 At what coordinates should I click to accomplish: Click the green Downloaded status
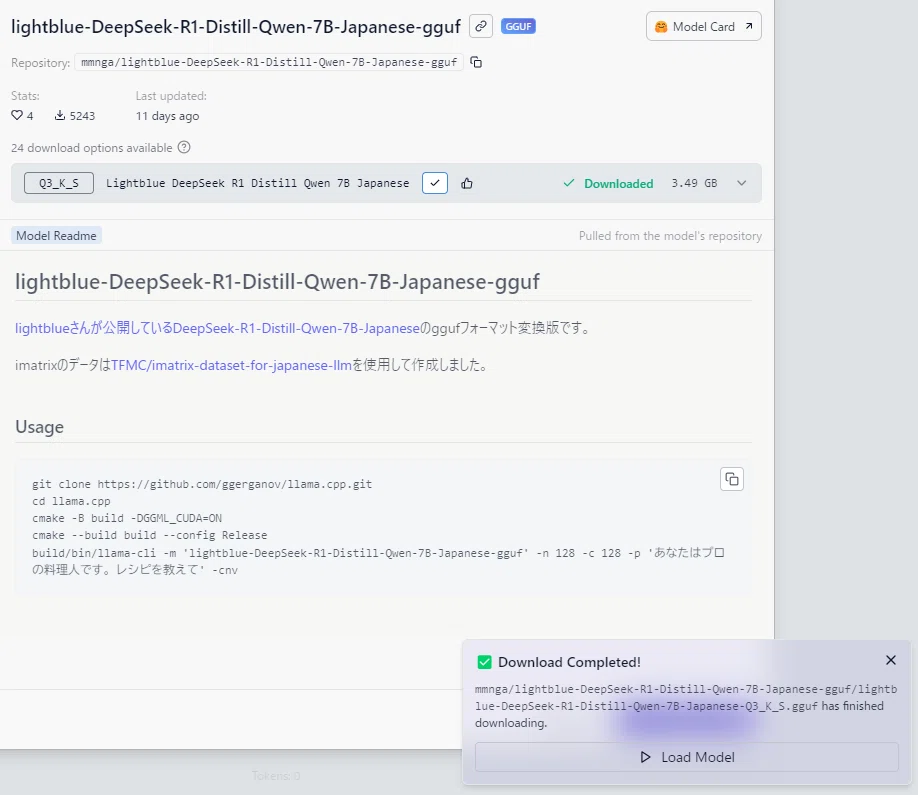click(608, 183)
